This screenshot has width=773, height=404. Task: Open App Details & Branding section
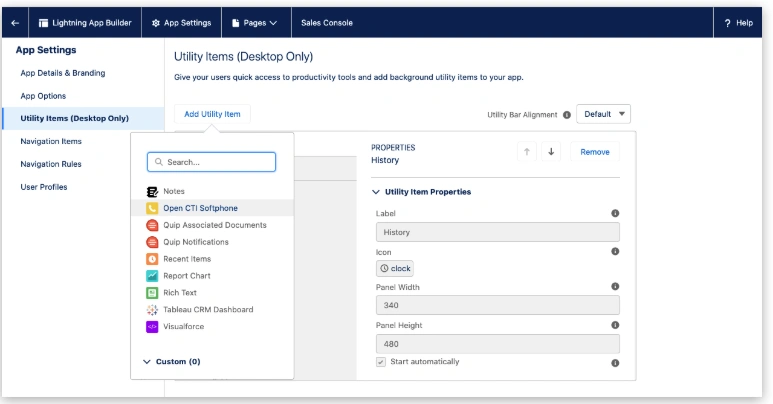(x=62, y=73)
